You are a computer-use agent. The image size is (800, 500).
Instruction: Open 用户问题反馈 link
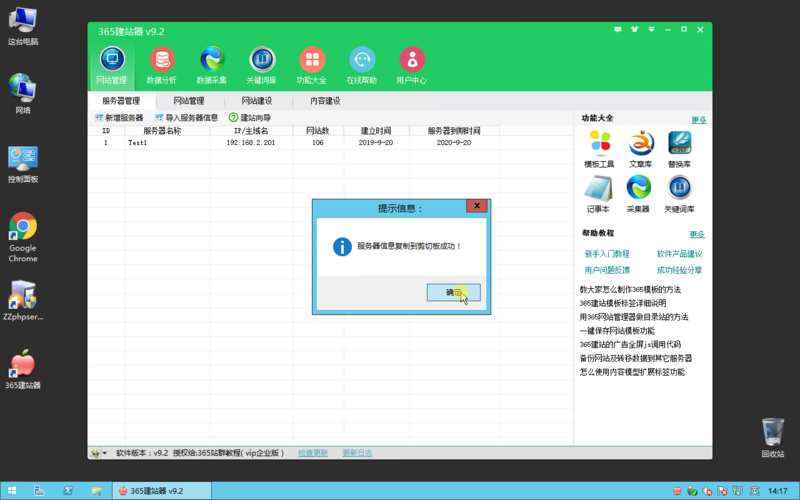pyautogui.click(x=607, y=270)
